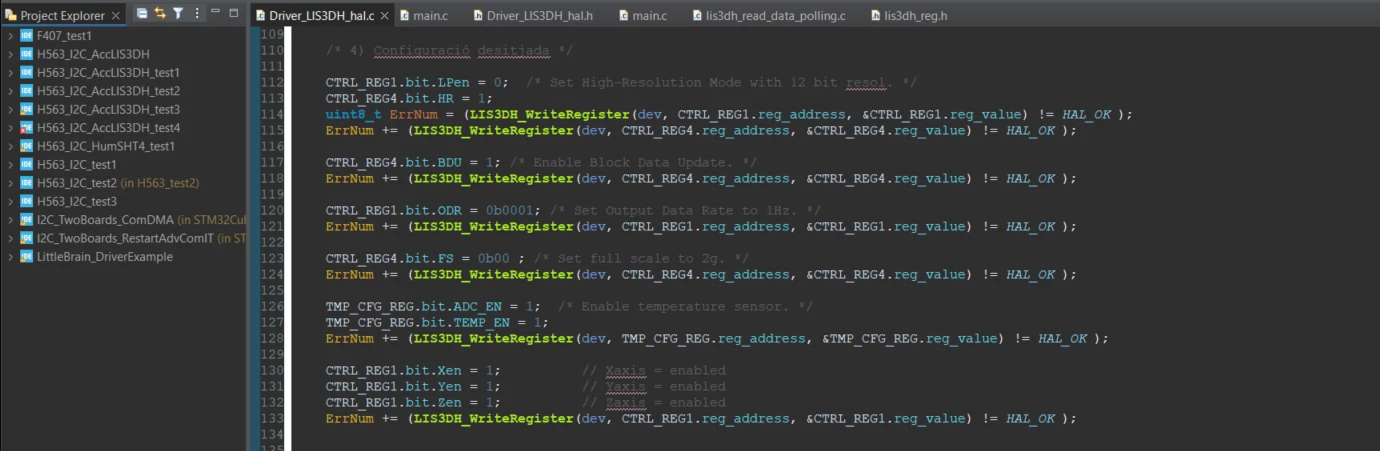The image size is (1380, 451).
Task: Click 'TMP_CFG_REG.bit.ADC_EN = 1;' statement
Action: pos(433,306)
